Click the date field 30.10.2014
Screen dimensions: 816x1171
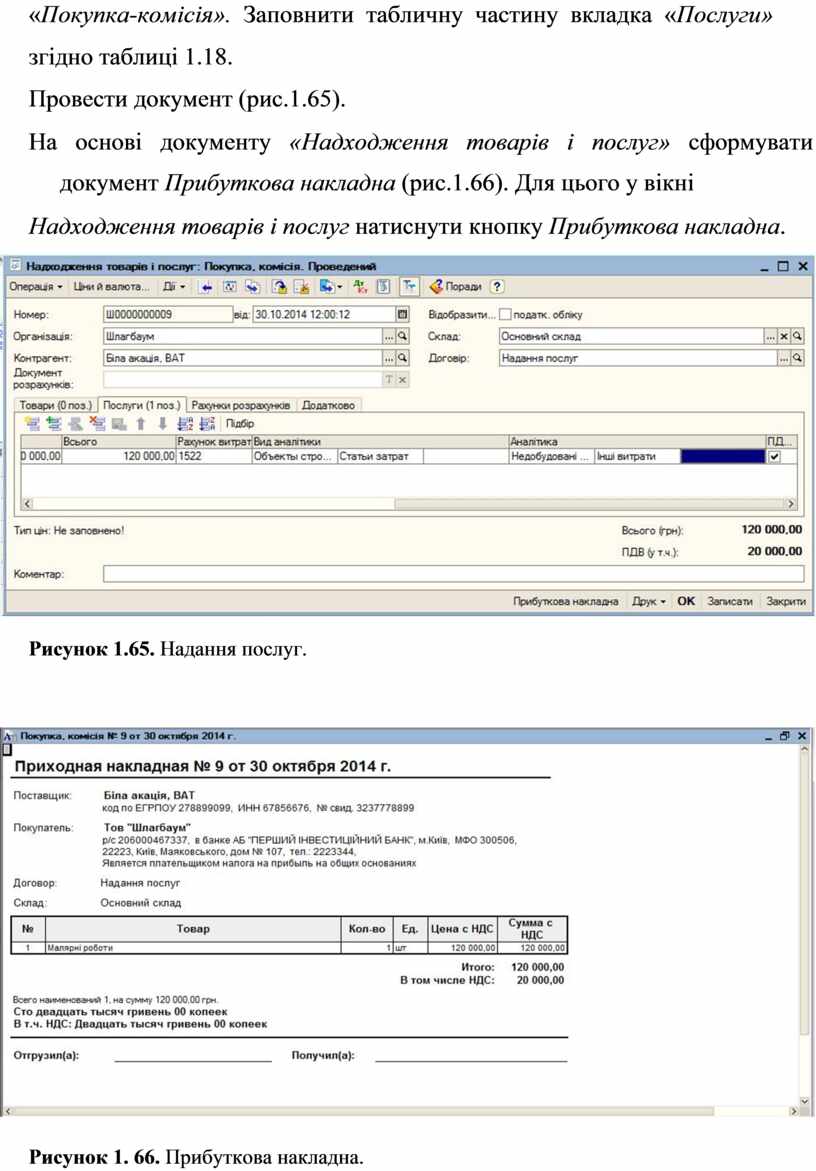[x=325, y=314]
